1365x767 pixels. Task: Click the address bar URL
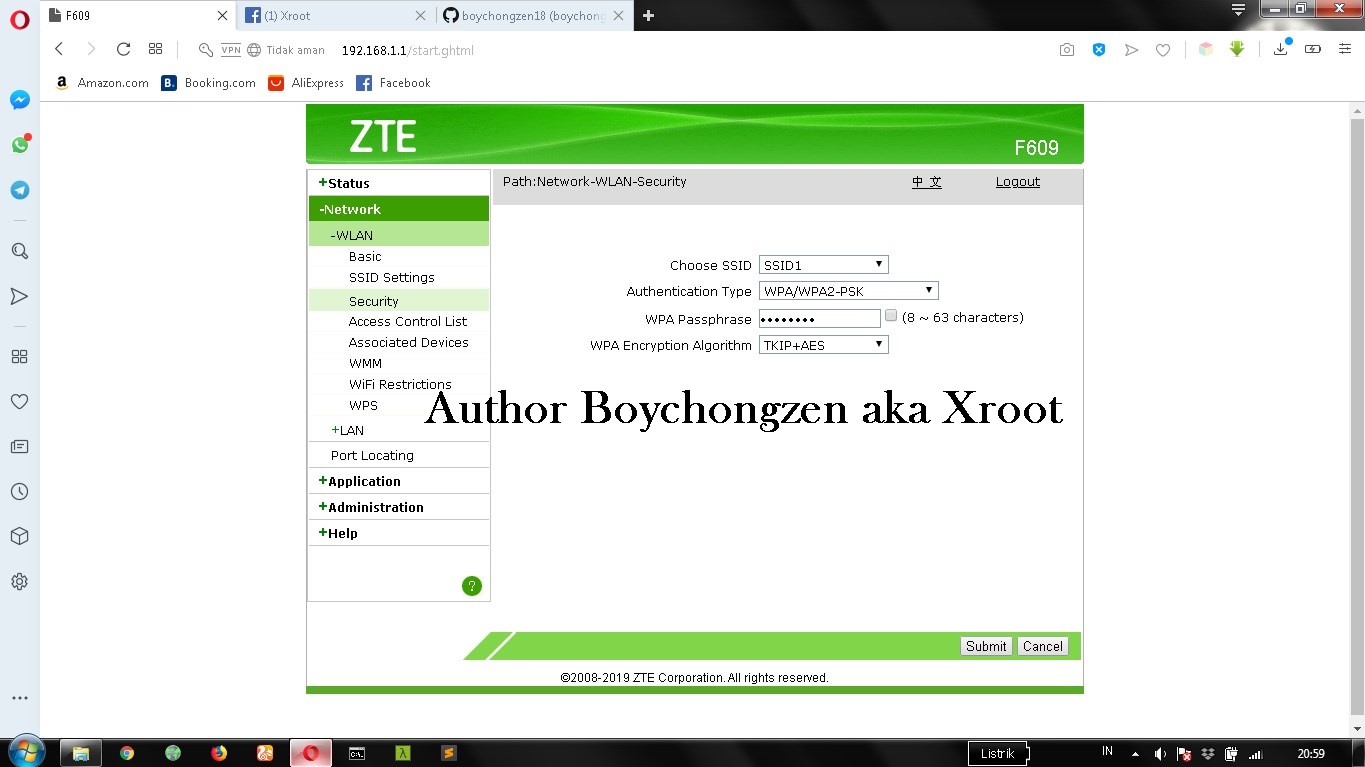pyautogui.click(x=408, y=50)
